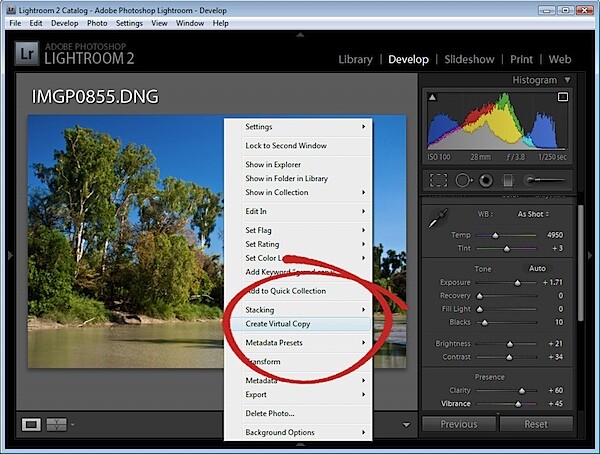Switch to Loupe view mode icon
Viewport: 600px width, 454px height.
(x=31, y=425)
